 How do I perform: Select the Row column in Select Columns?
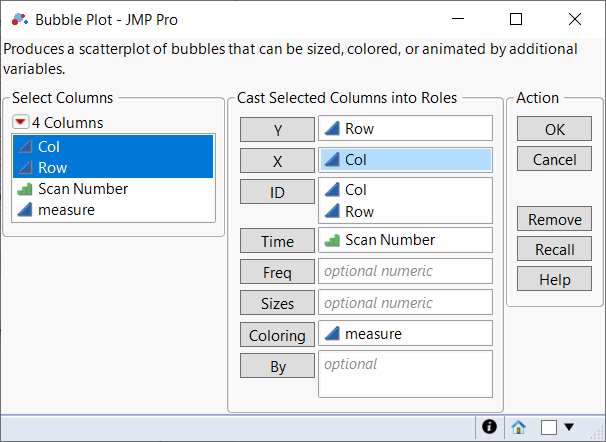52,167
